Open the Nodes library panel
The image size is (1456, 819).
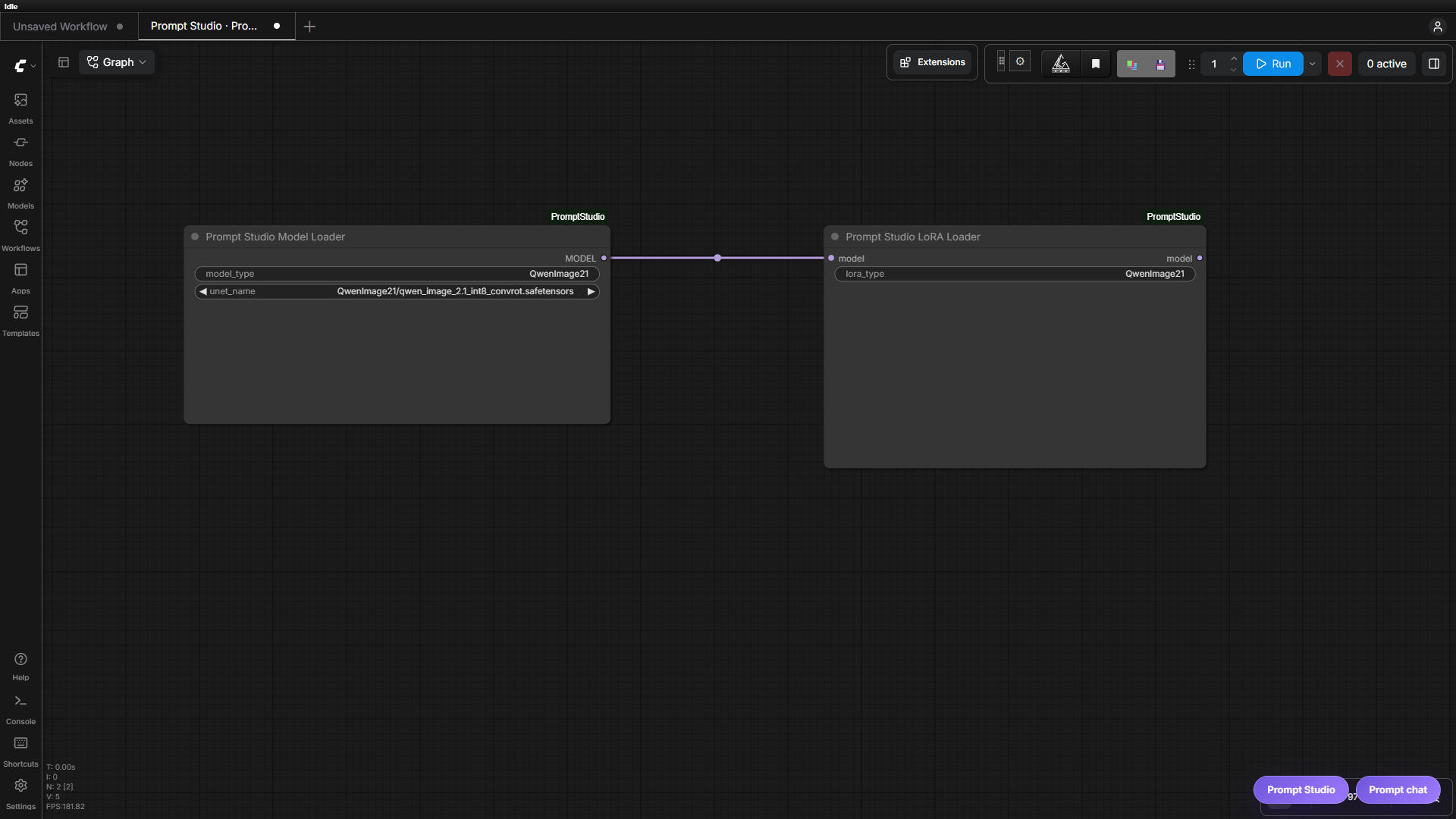[20, 151]
